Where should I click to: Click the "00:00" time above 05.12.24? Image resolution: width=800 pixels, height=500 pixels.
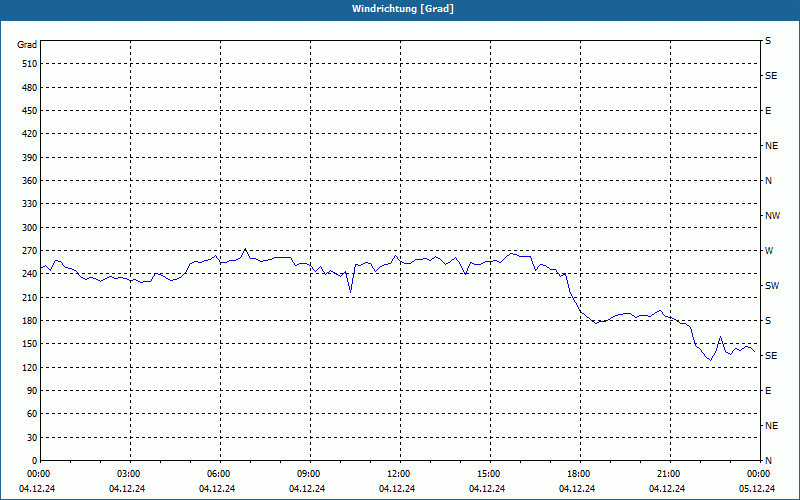pos(760,474)
